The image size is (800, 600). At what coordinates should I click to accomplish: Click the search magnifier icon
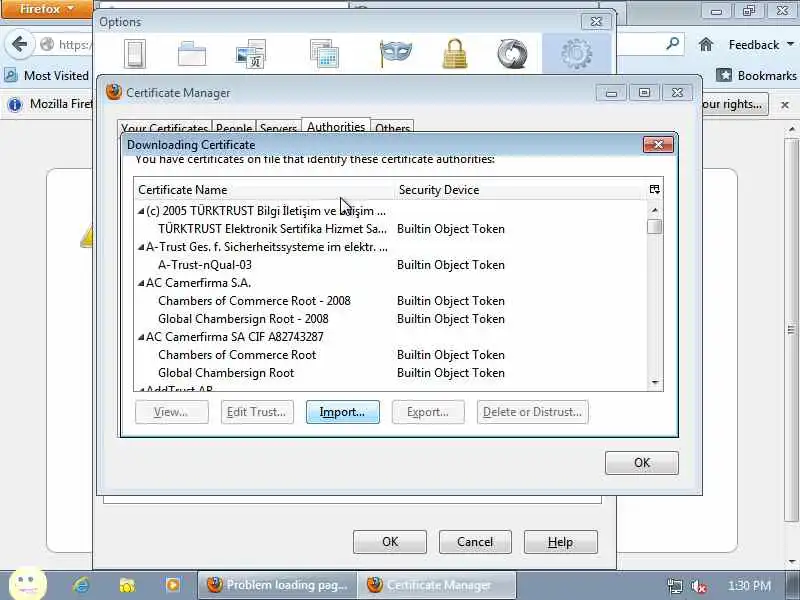pos(673,44)
